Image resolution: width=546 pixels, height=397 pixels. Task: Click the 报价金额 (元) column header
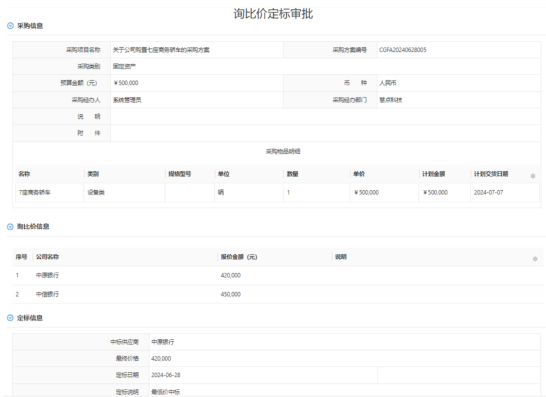coord(239,257)
